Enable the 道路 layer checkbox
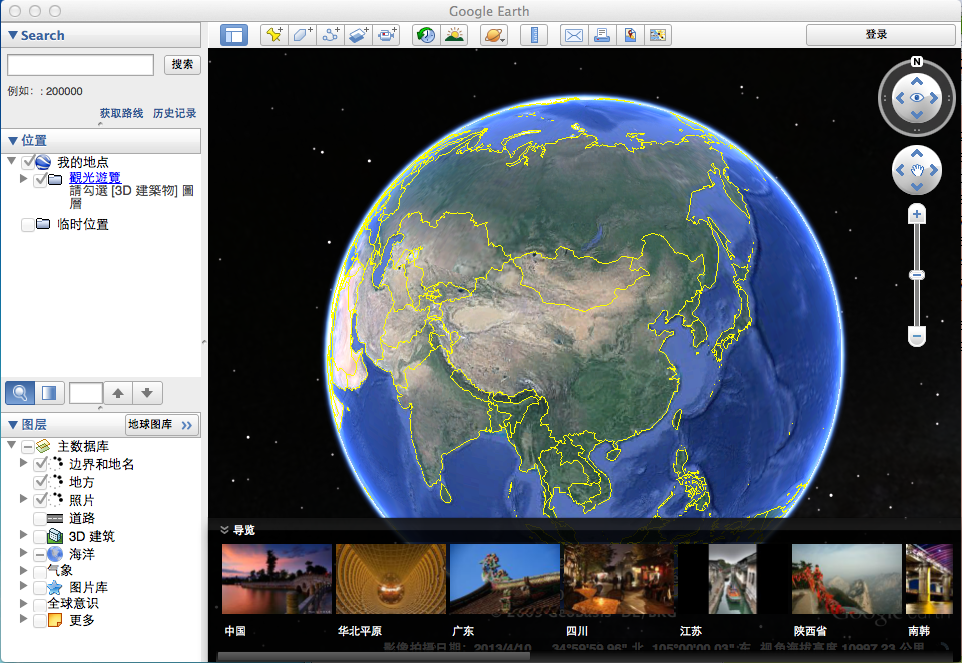962x663 pixels. [x=40, y=518]
